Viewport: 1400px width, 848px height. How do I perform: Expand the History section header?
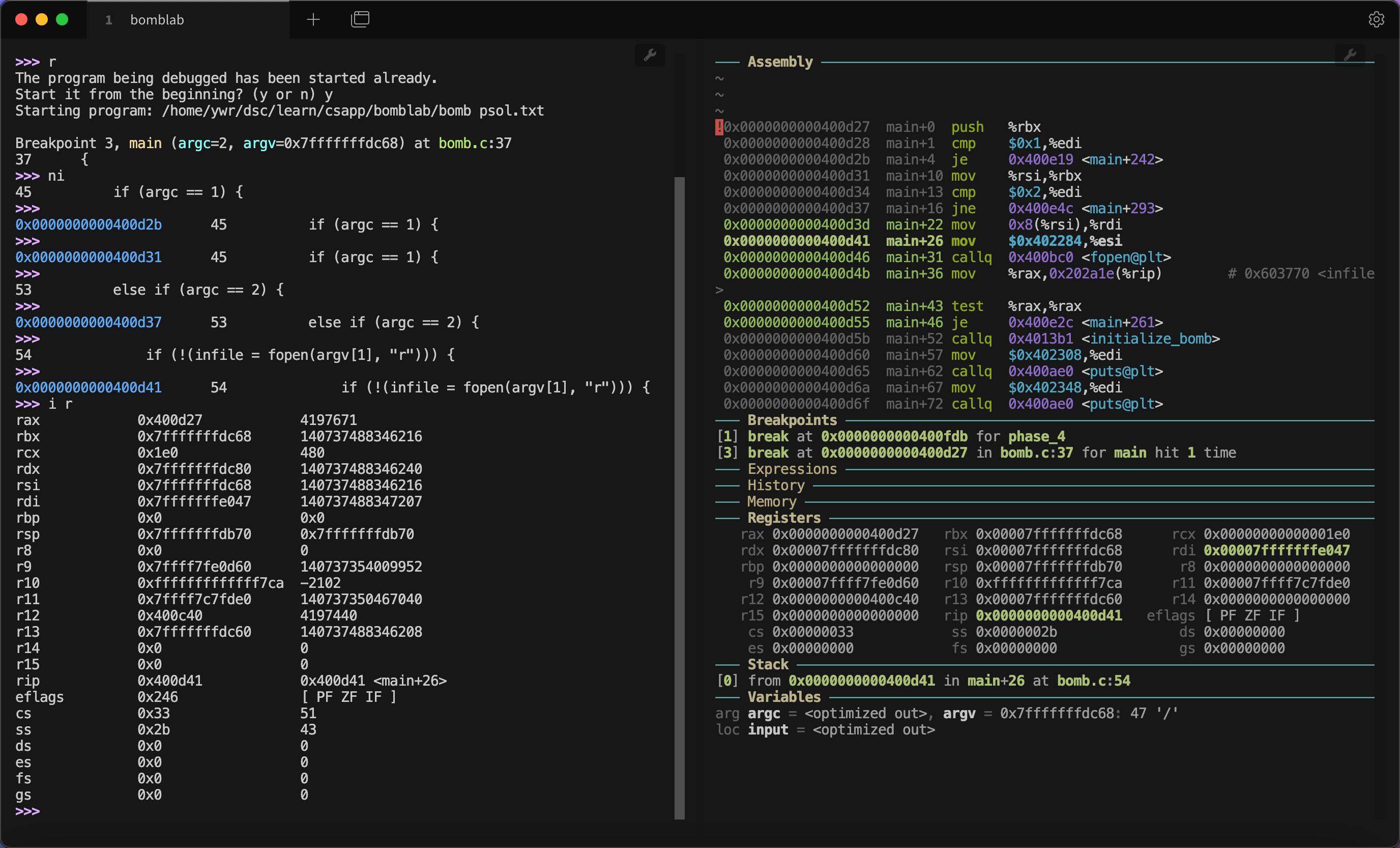pyautogui.click(x=776, y=485)
